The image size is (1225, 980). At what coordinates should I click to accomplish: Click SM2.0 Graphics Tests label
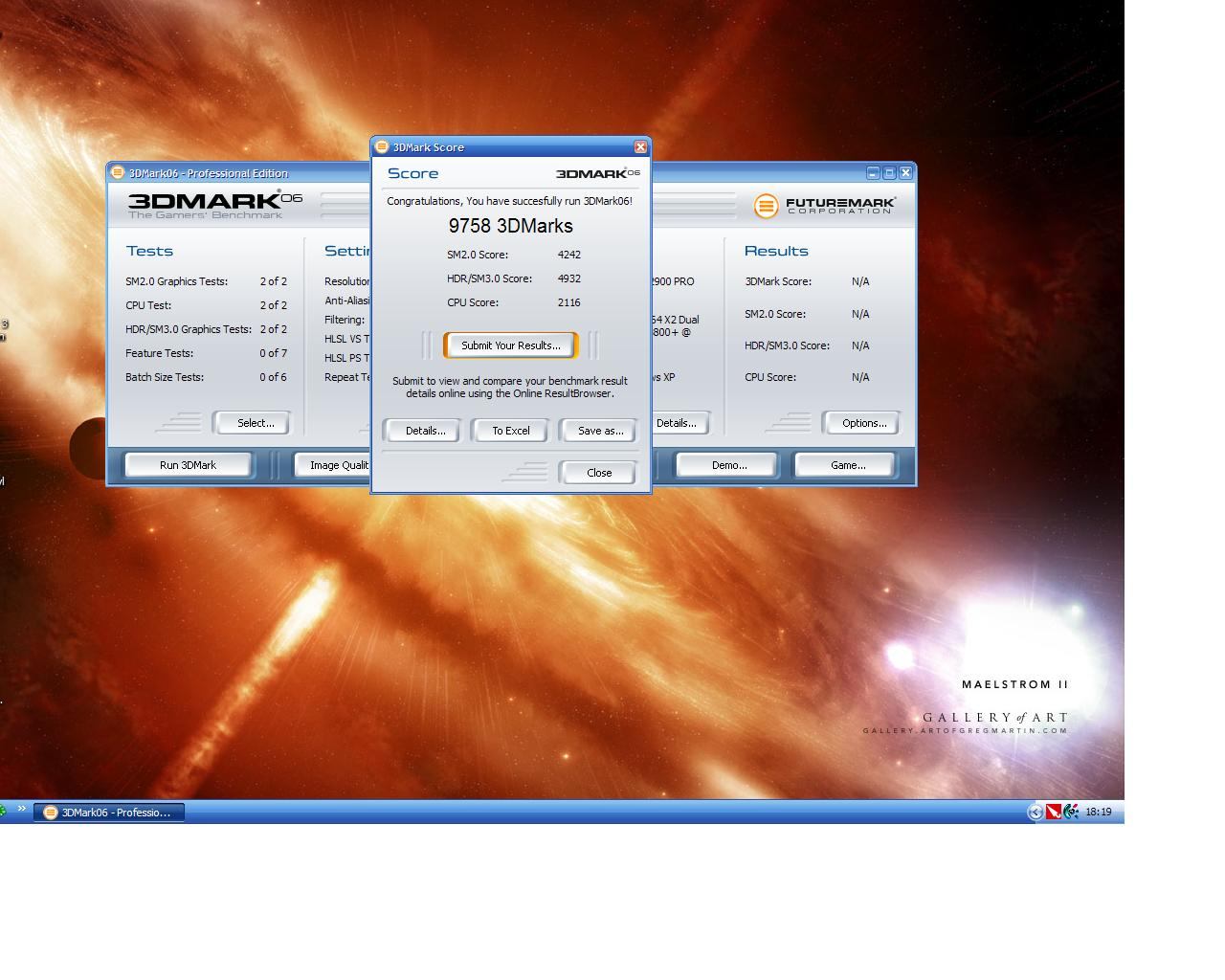pos(177,281)
